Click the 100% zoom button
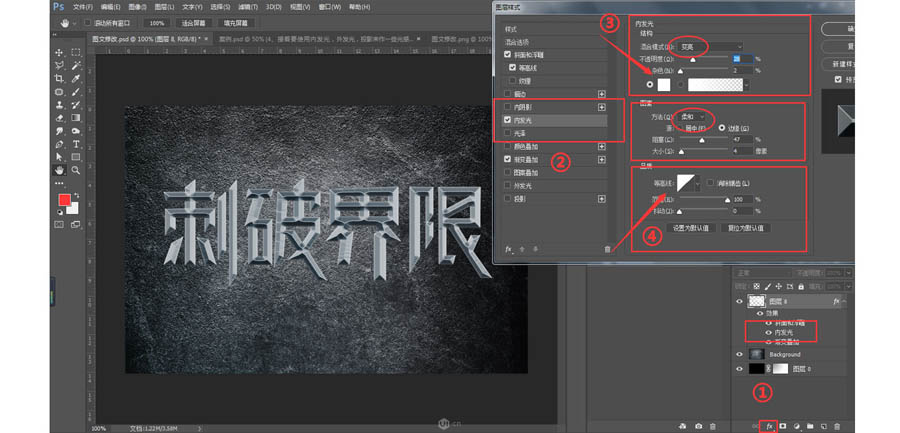This screenshot has height=433, width=900. [x=156, y=24]
